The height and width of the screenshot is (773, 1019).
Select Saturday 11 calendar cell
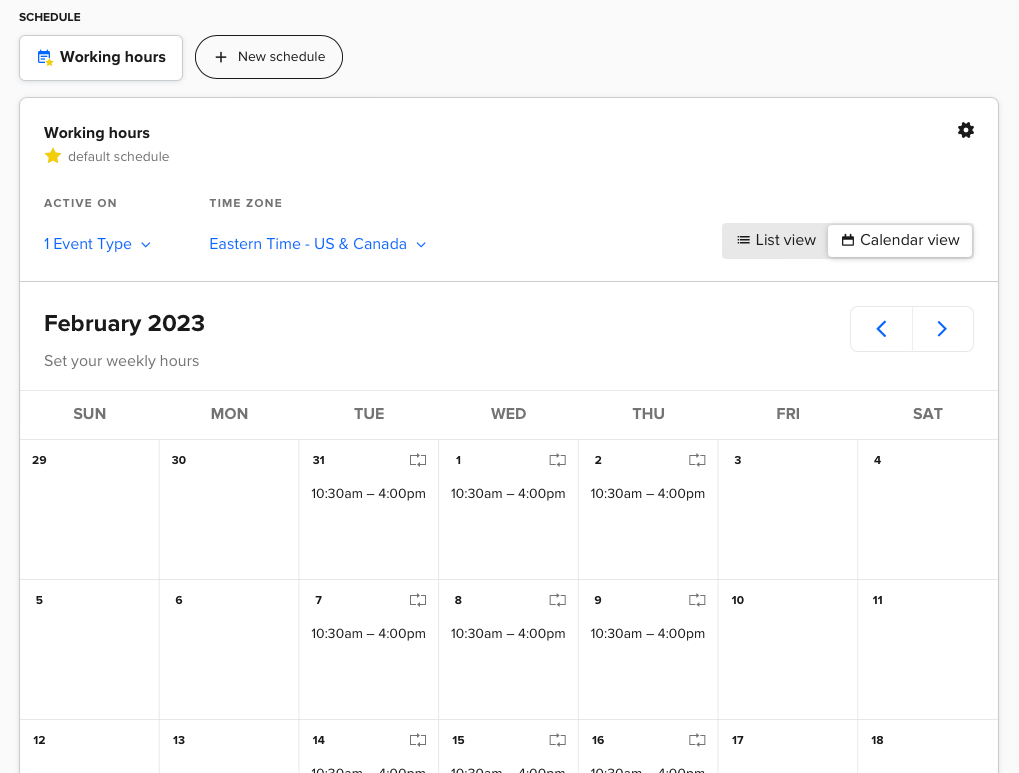[928, 649]
